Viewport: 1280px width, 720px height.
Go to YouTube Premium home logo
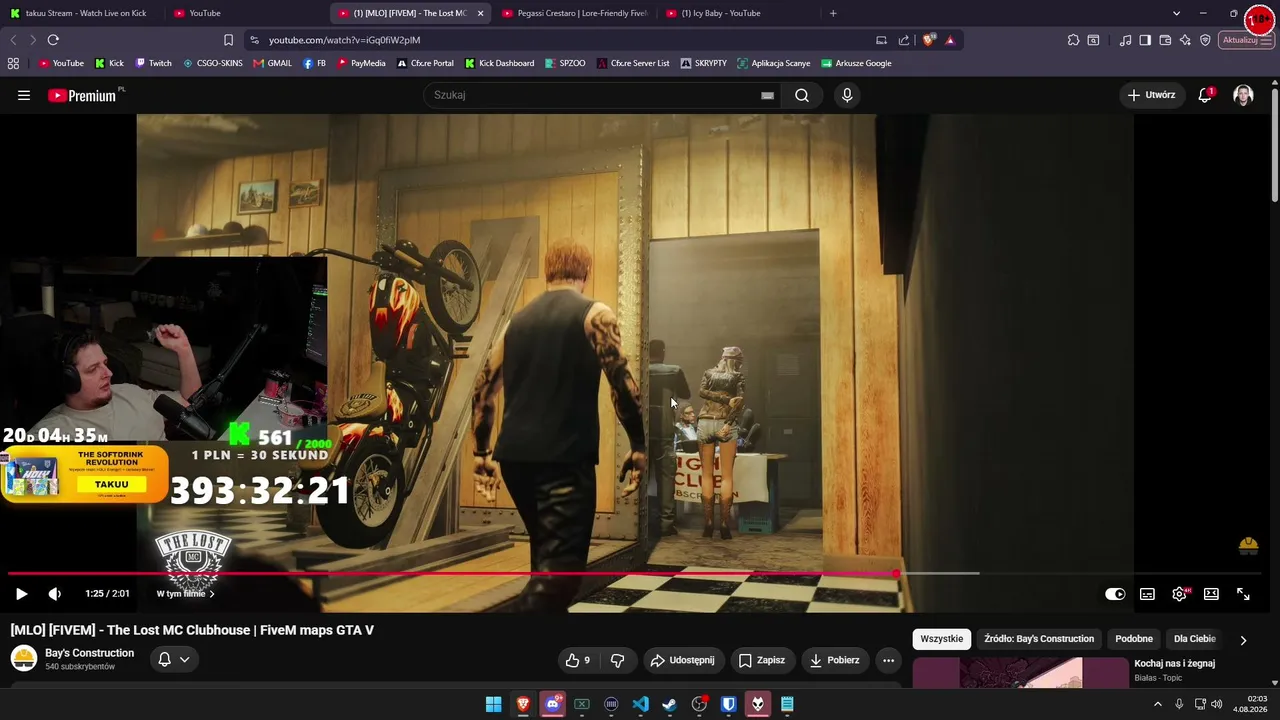82,95
